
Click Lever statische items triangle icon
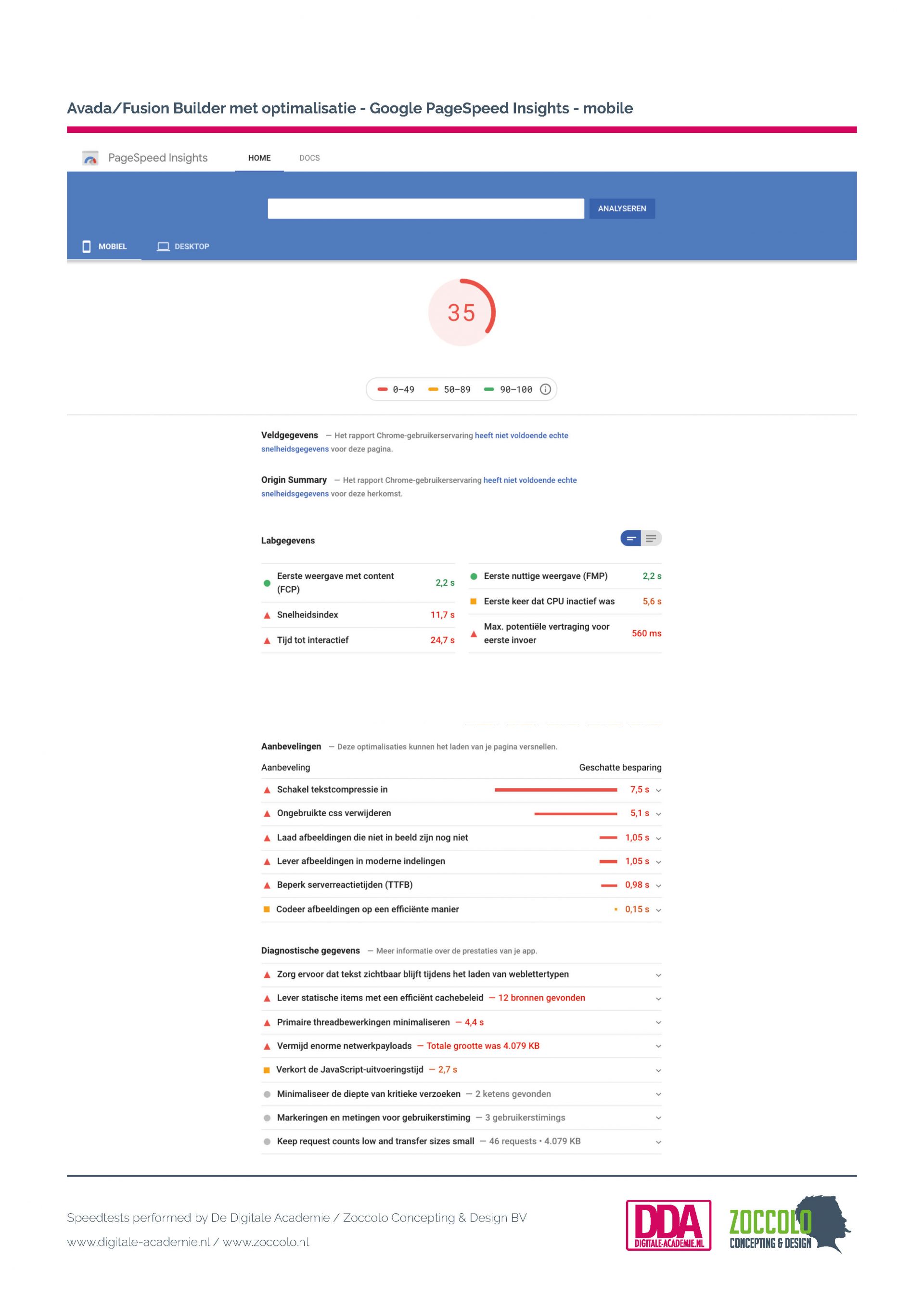[267, 999]
